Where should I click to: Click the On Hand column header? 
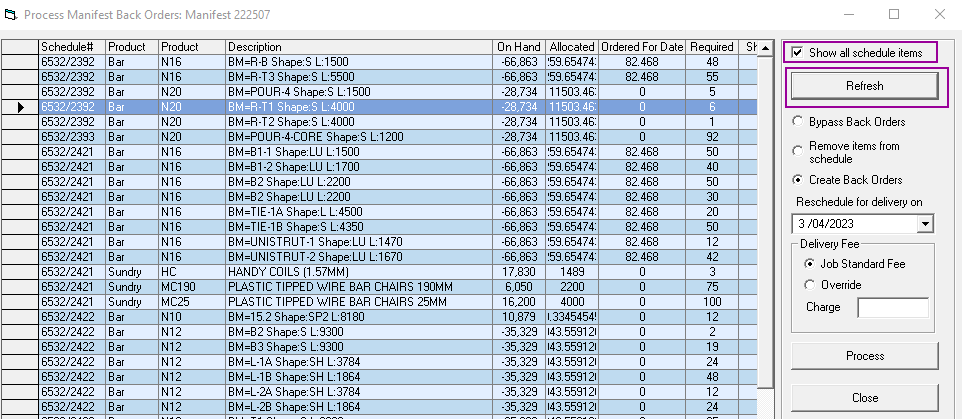click(519, 47)
